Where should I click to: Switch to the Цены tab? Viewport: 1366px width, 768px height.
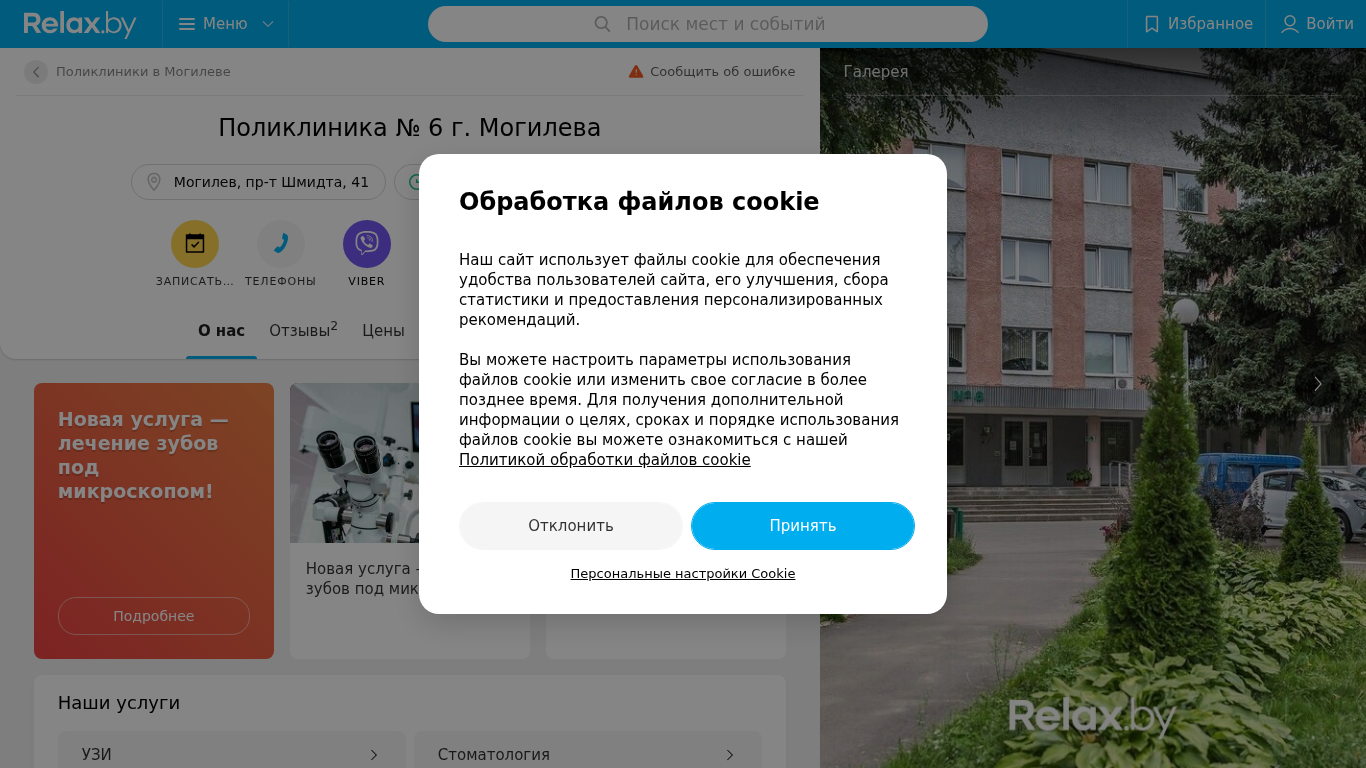click(x=383, y=330)
